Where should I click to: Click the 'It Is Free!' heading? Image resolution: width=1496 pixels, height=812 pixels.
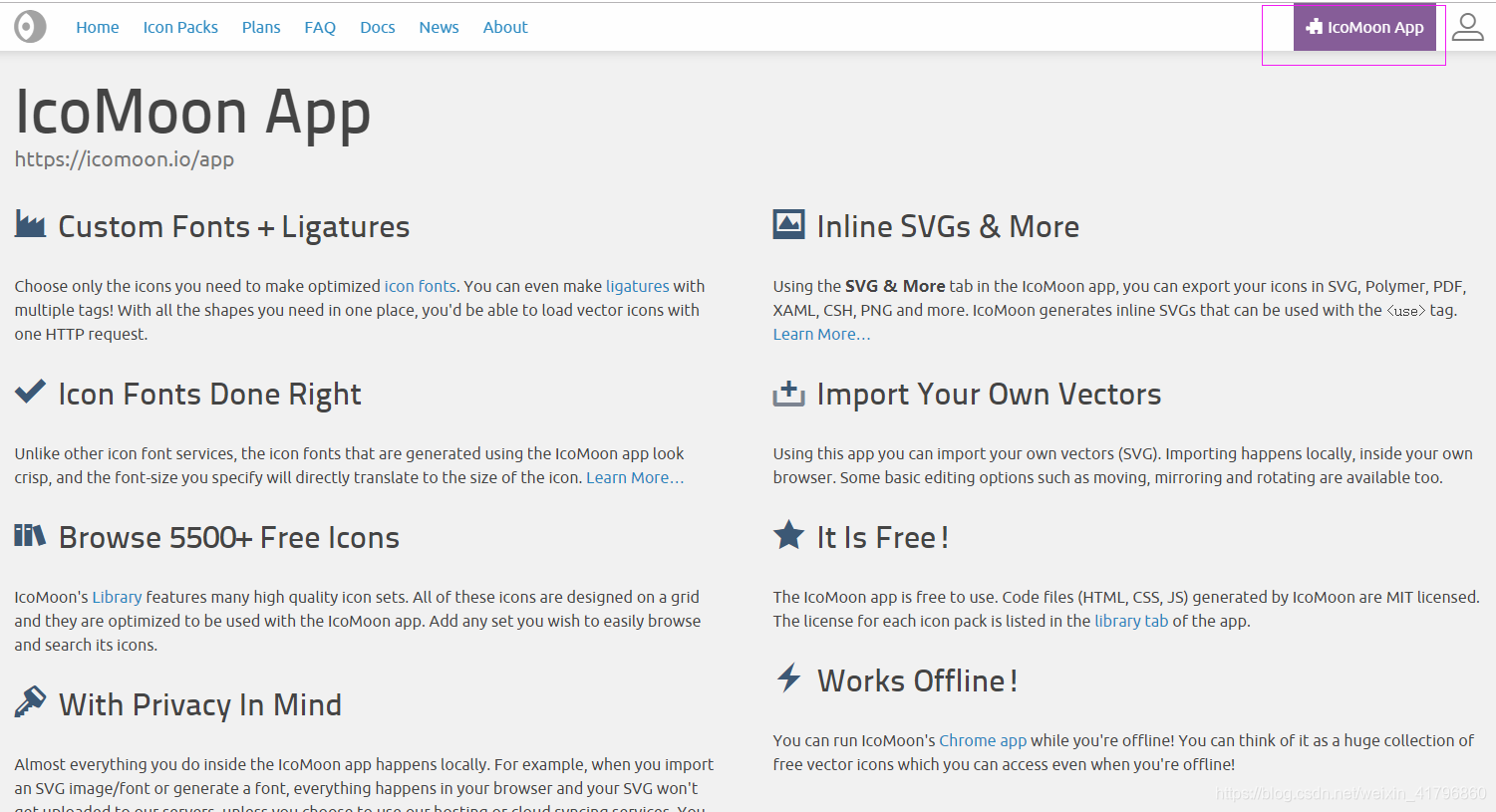point(882,537)
